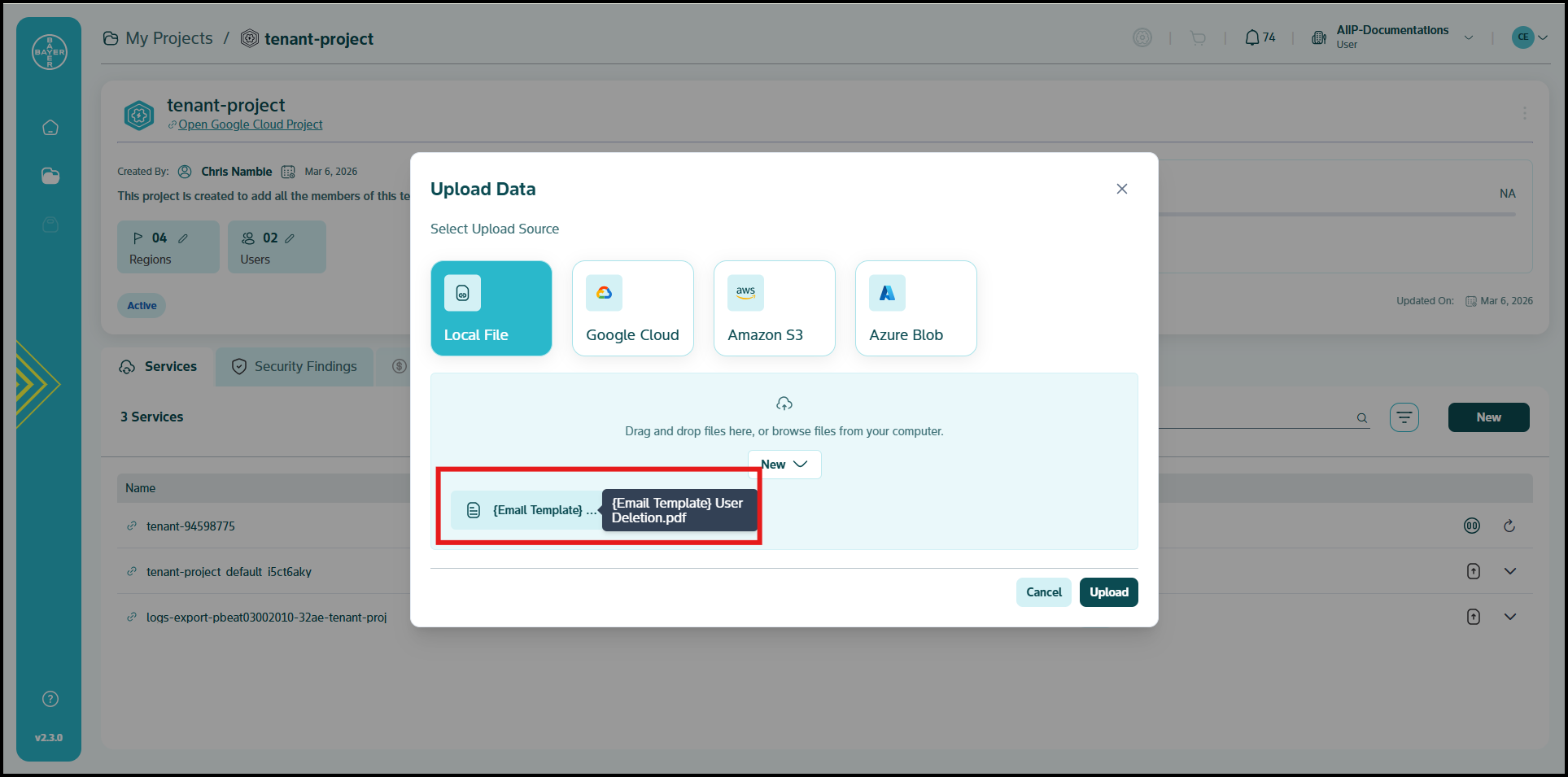Screen dimensions: 1568x777
Task: Pick the Amazon S3 upload source
Action: 774,308
